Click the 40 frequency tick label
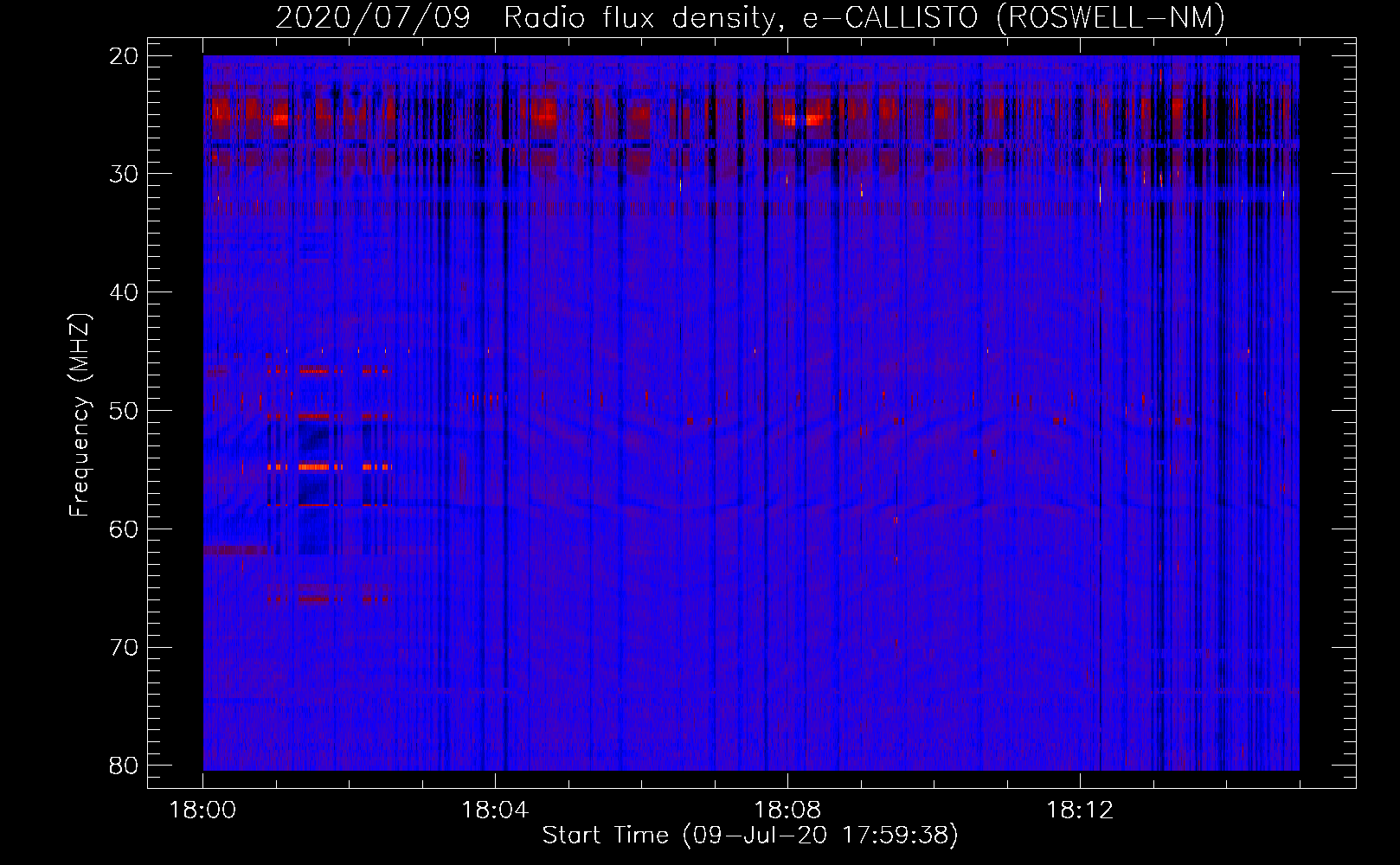Image resolution: width=1400 pixels, height=865 pixels. [x=125, y=292]
